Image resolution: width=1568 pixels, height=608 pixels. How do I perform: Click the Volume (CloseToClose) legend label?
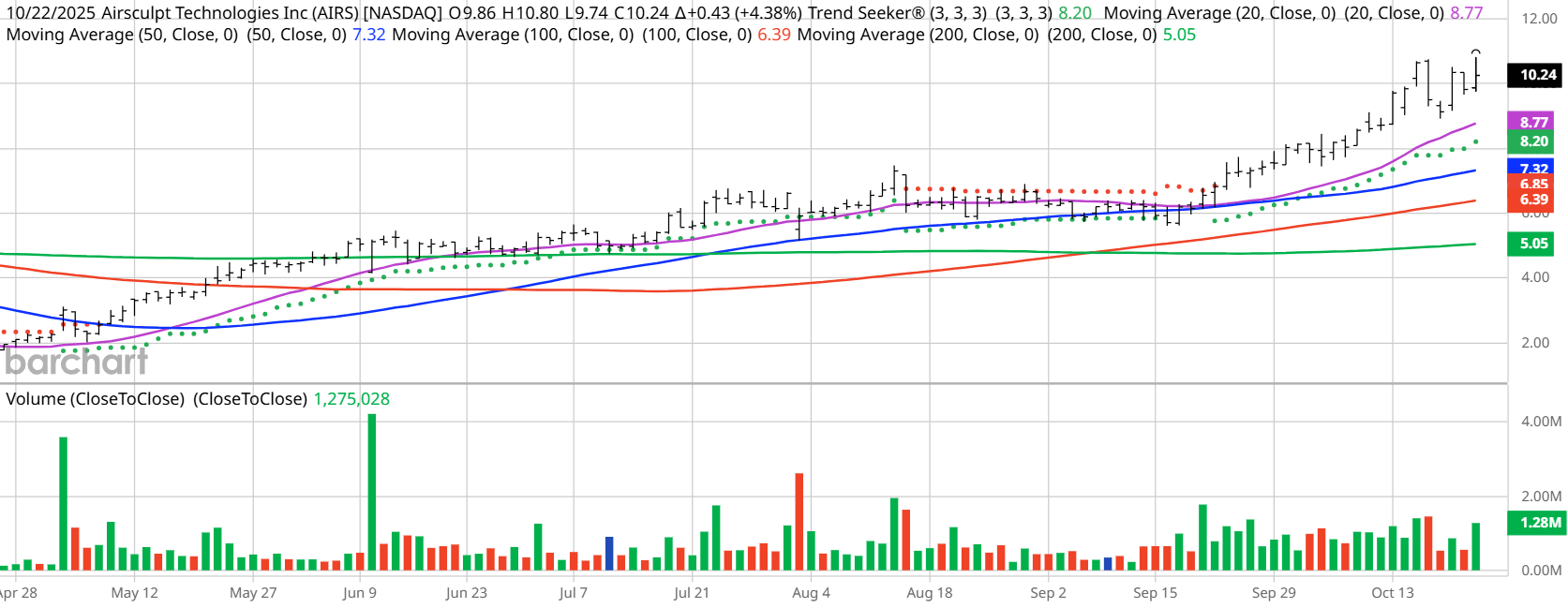97,399
